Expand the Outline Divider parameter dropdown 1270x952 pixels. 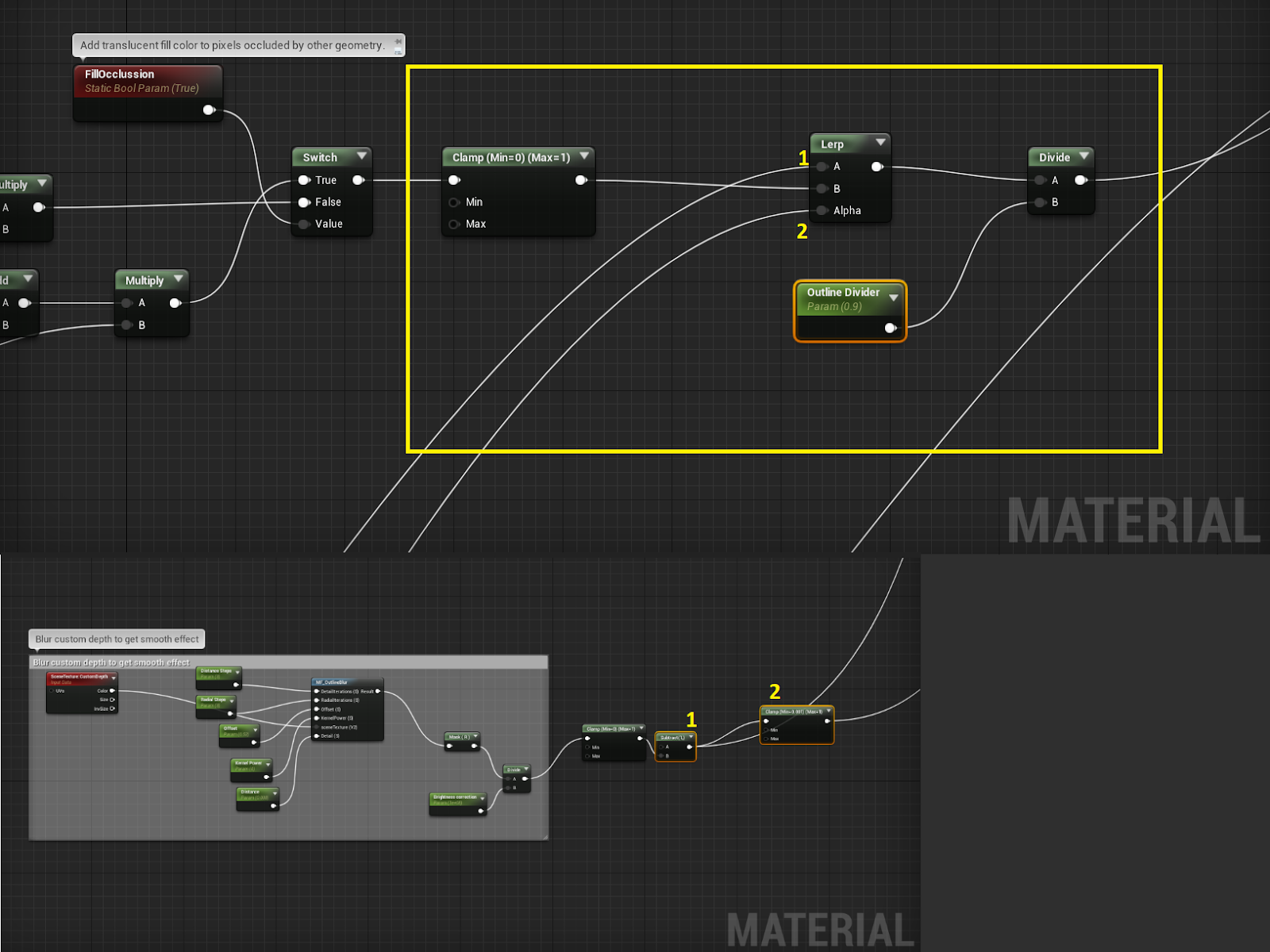(895, 299)
